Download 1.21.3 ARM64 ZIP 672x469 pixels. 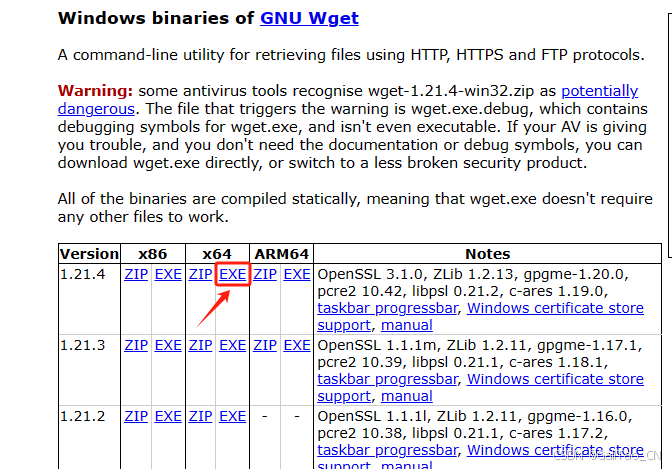(x=265, y=346)
